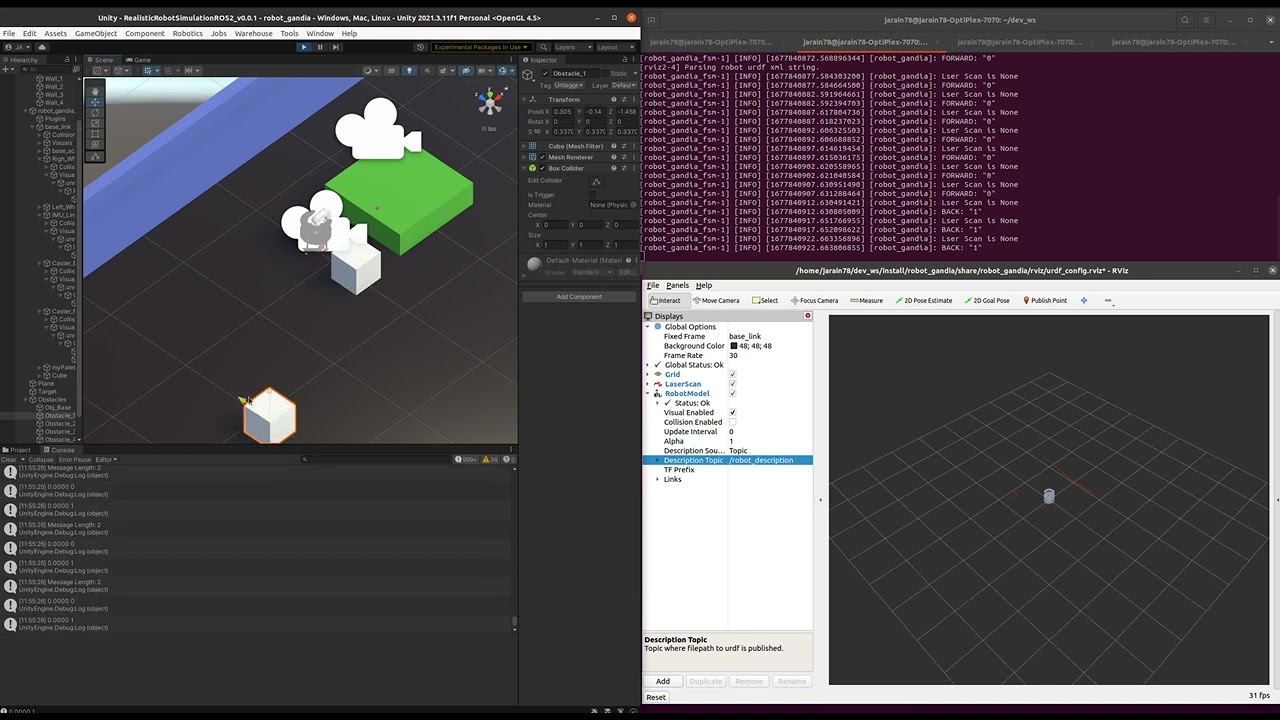Image resolution: width=1280 pixels, height=720 pixels.
Task: Click the Unity Step frame button
Action: 336,47
